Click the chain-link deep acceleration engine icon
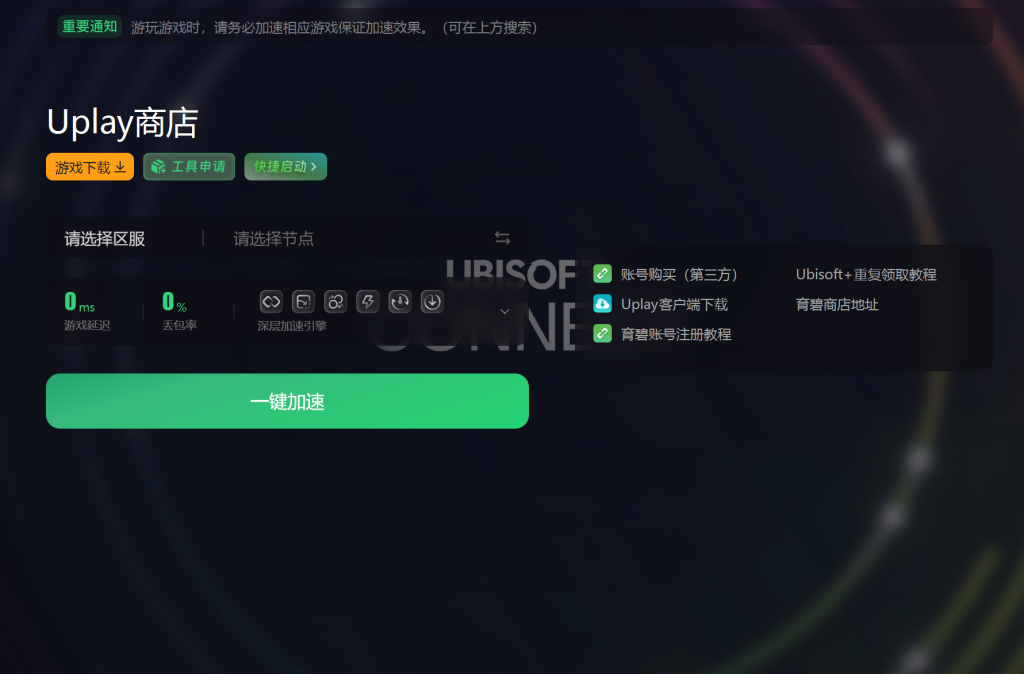Screen dimensions: 1024x674 point(271,302)
